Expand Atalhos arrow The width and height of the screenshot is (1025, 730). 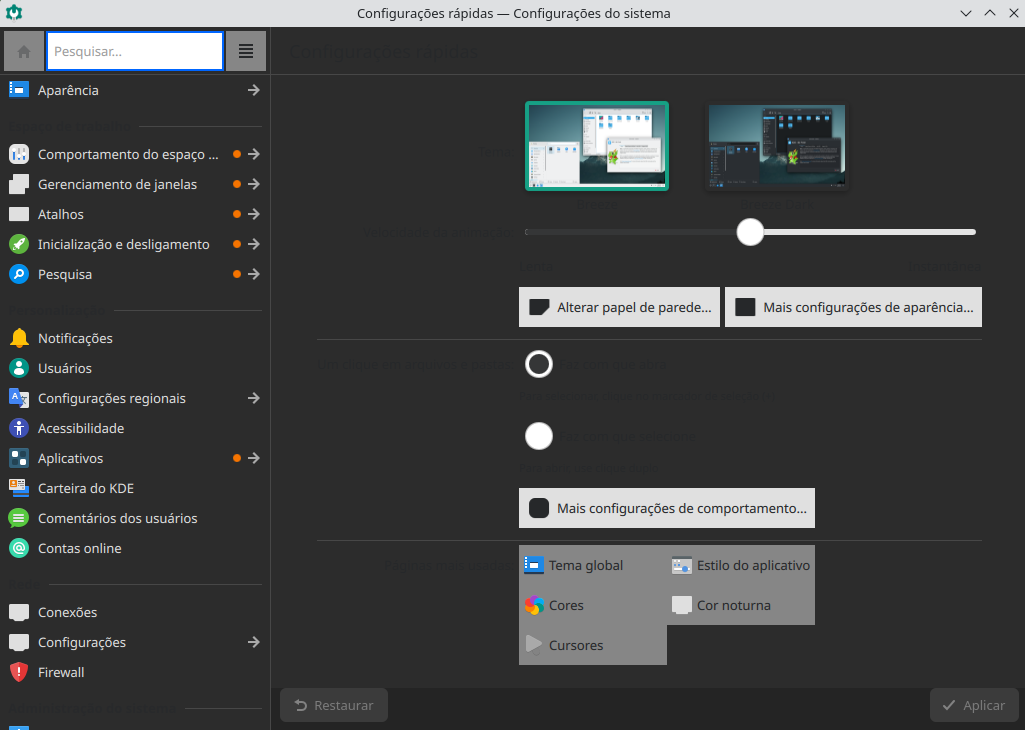(x=254, y=214)
